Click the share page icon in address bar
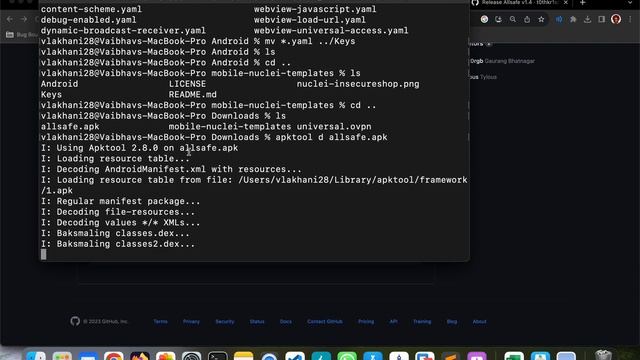The width and height of the screenshot is (640, 360). click(x=527, y=19)
